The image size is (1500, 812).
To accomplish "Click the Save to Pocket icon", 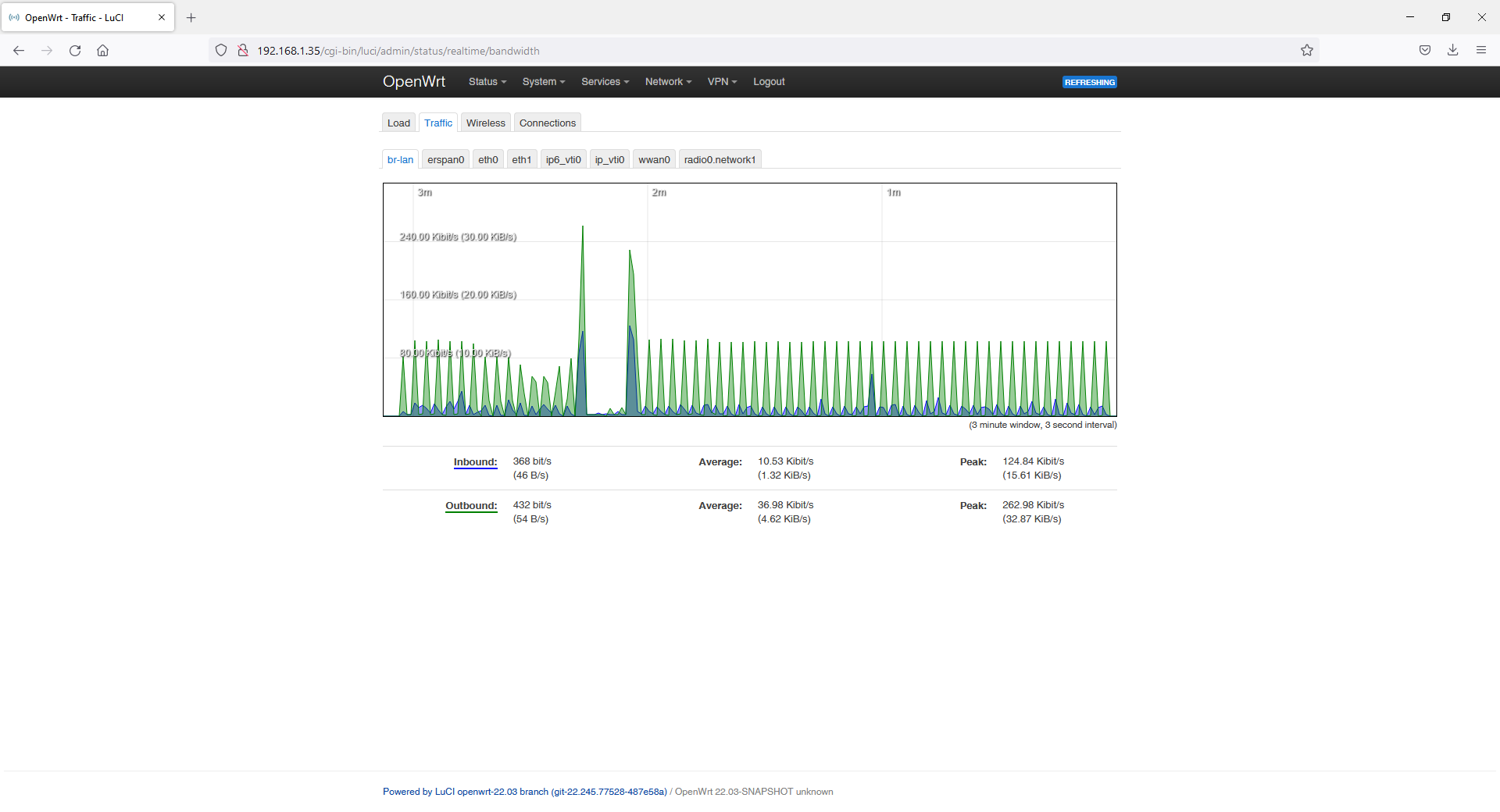I will [x=1424, y=51].
